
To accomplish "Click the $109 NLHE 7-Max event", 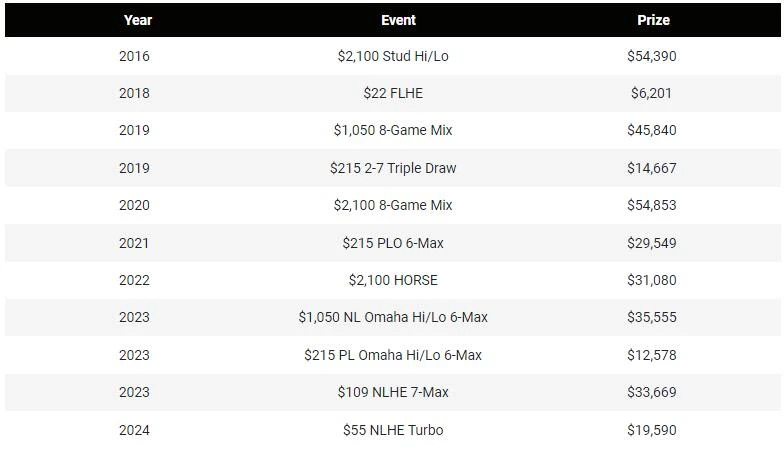I will click(393, 392).
